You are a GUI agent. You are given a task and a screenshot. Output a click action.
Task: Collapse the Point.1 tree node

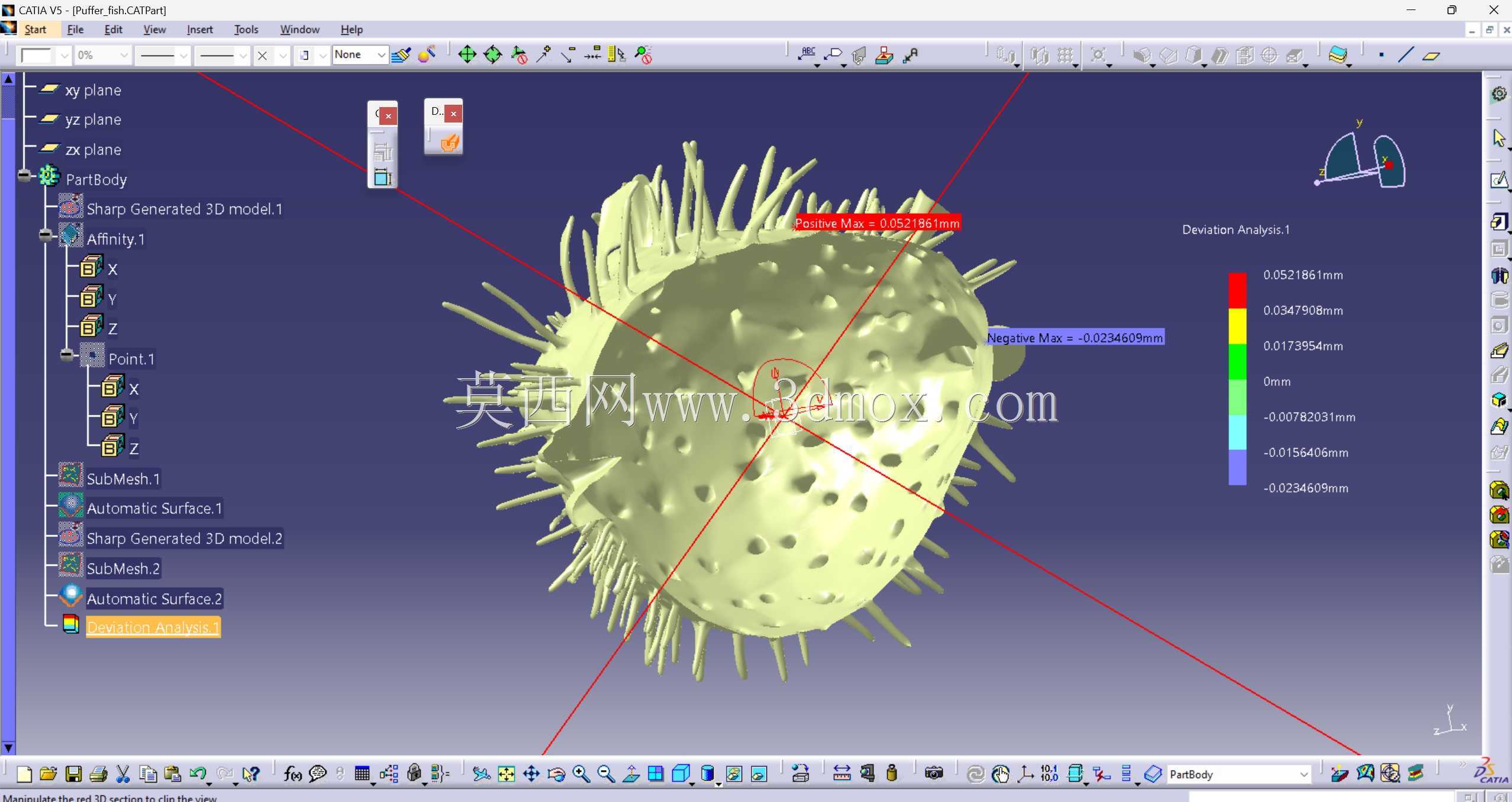[x=67, y=355]
